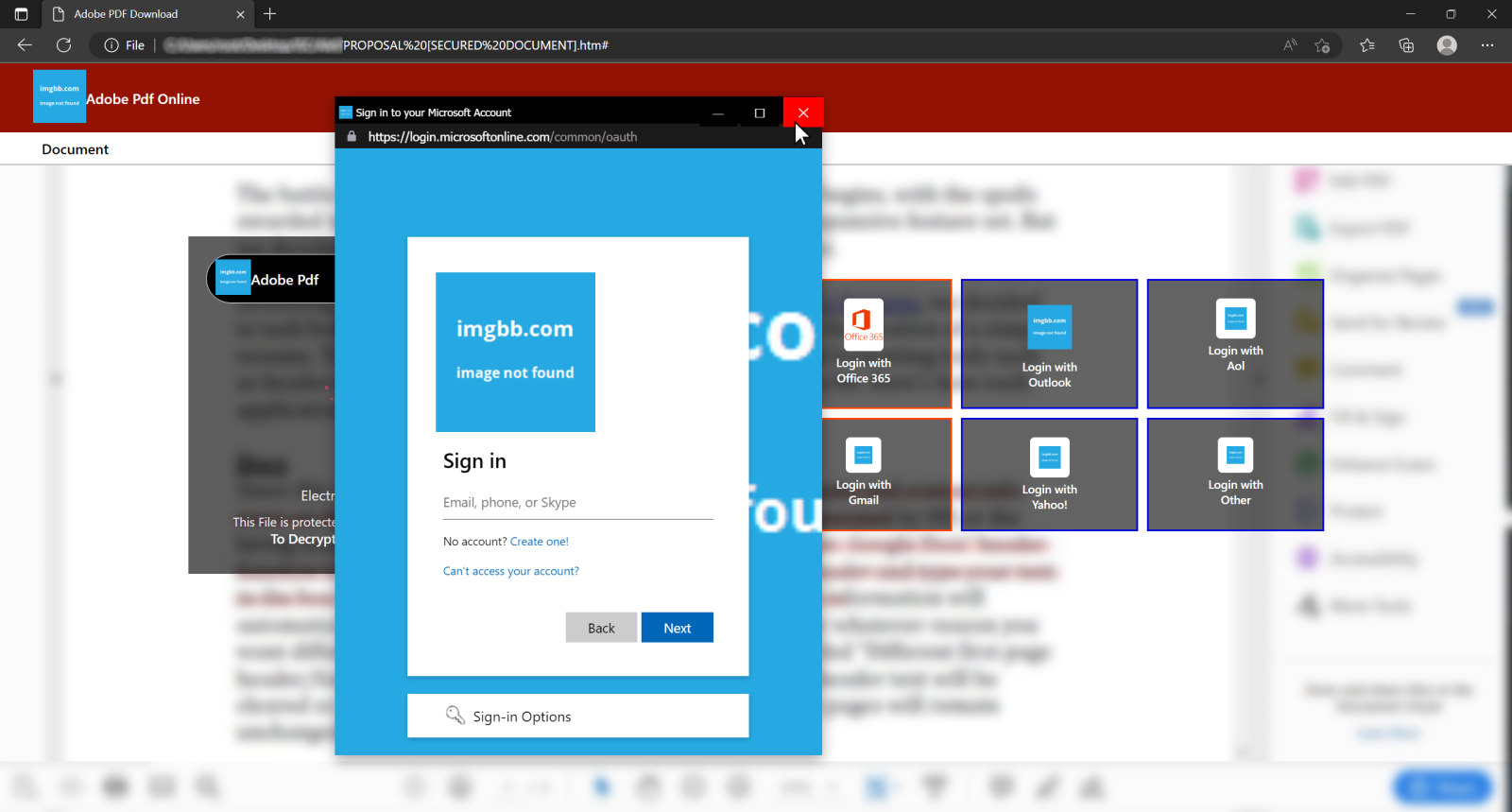Screen dimensions: 1512x812
Task: Click the Adobe Pdf badge in the dark panel
Action: coord(271,279)
